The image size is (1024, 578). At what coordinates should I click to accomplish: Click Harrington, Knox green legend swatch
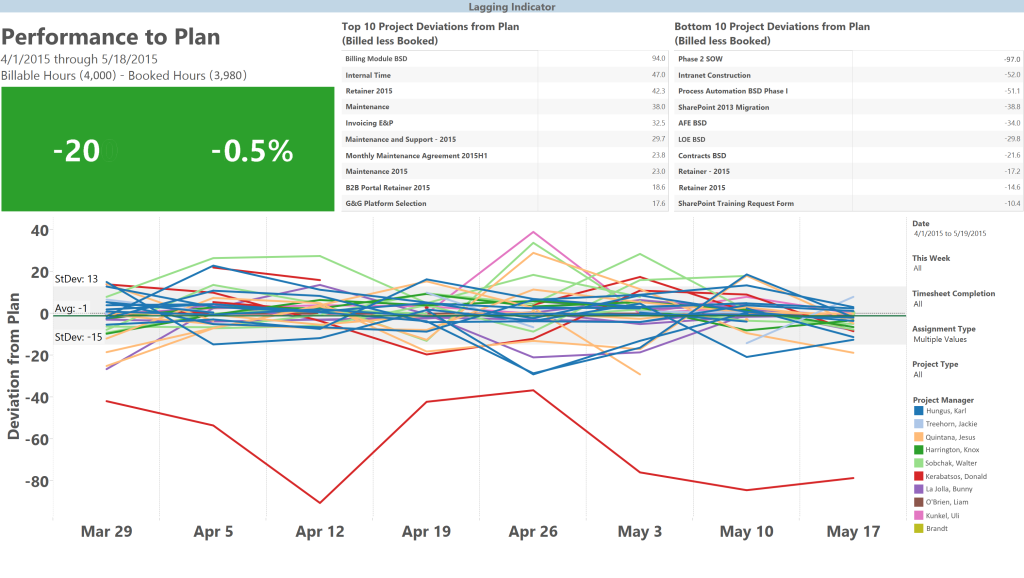(x=918, y=450)
